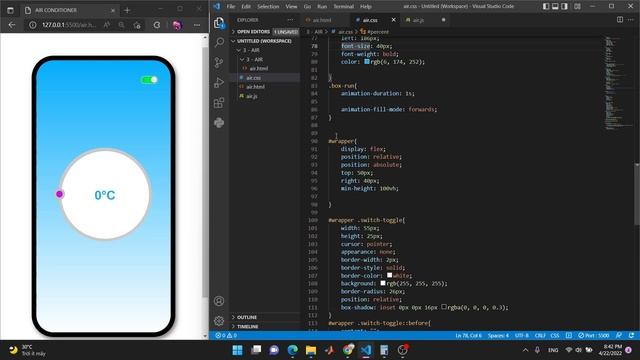Click the site information icon in address bar
640x360 pixels.
33,25
